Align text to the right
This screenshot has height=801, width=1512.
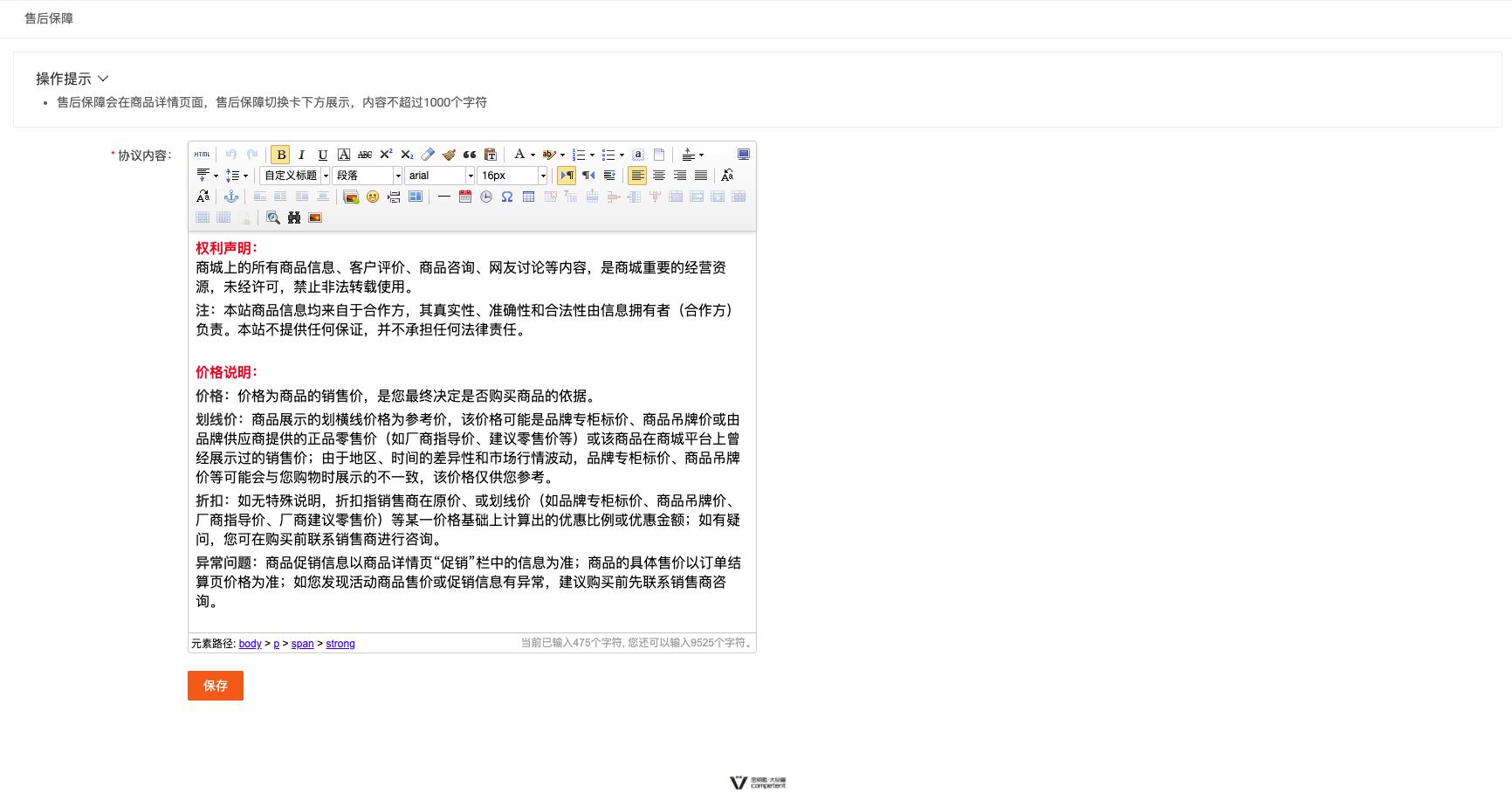680,176
